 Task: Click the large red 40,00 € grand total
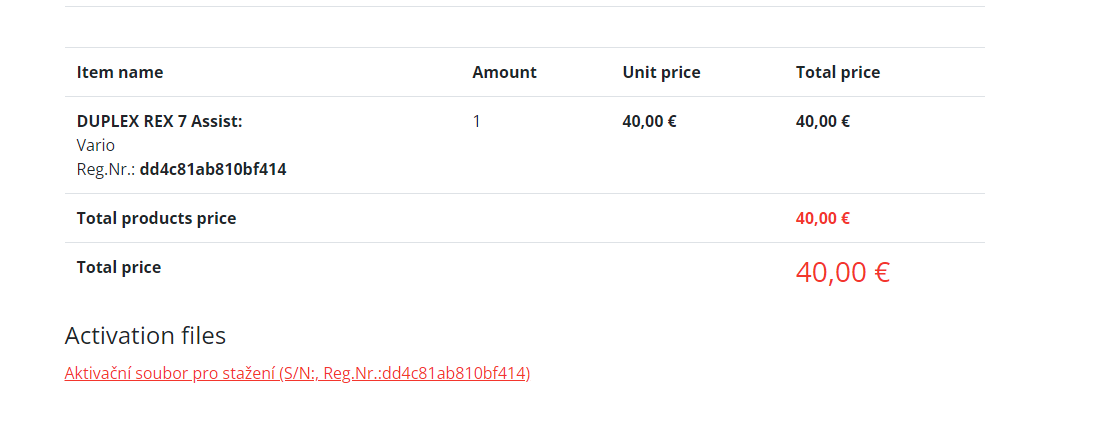843,272
